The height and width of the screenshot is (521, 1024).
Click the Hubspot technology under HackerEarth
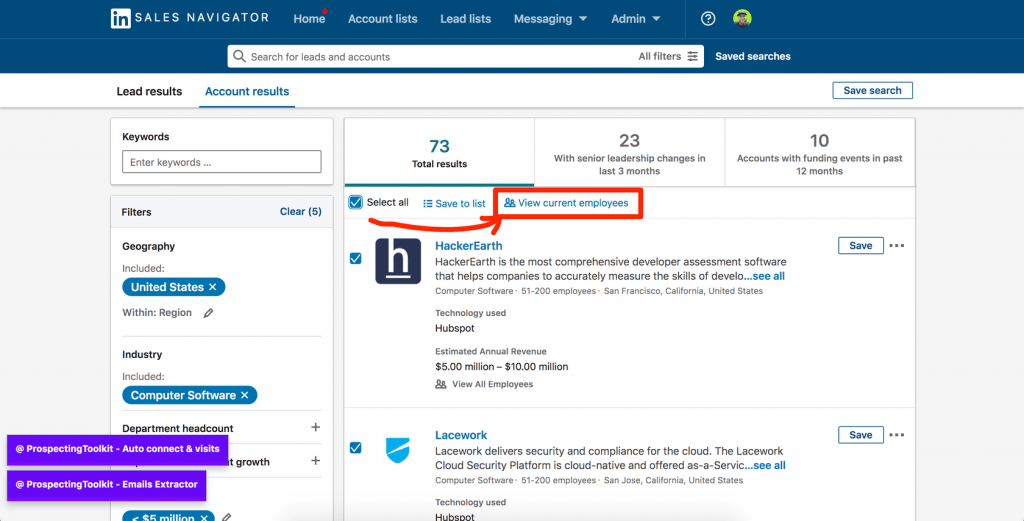(x=455, y=328)
